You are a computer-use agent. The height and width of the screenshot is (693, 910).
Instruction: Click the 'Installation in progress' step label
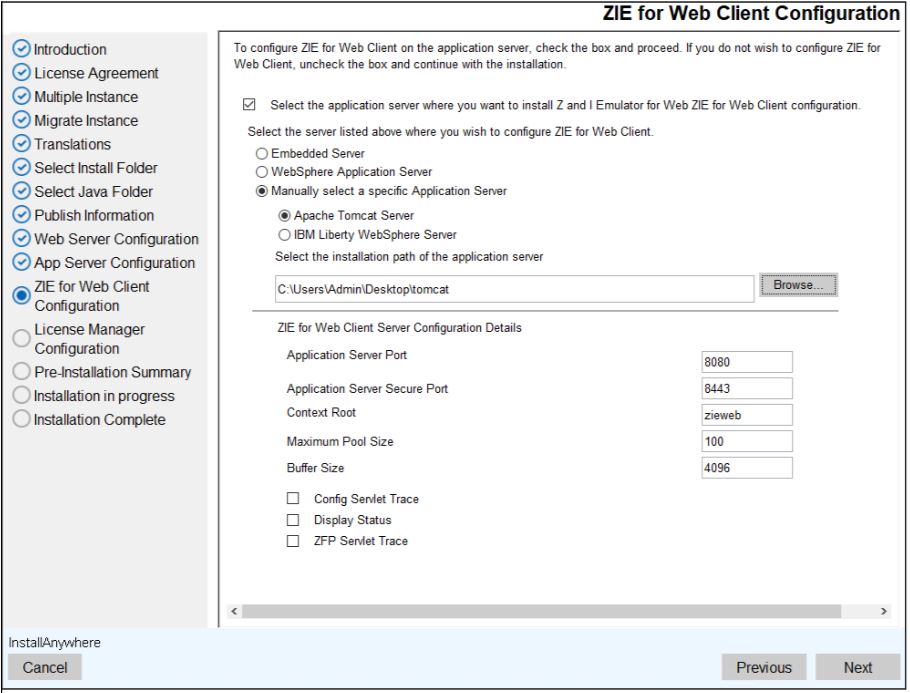(x=104, y=396)
